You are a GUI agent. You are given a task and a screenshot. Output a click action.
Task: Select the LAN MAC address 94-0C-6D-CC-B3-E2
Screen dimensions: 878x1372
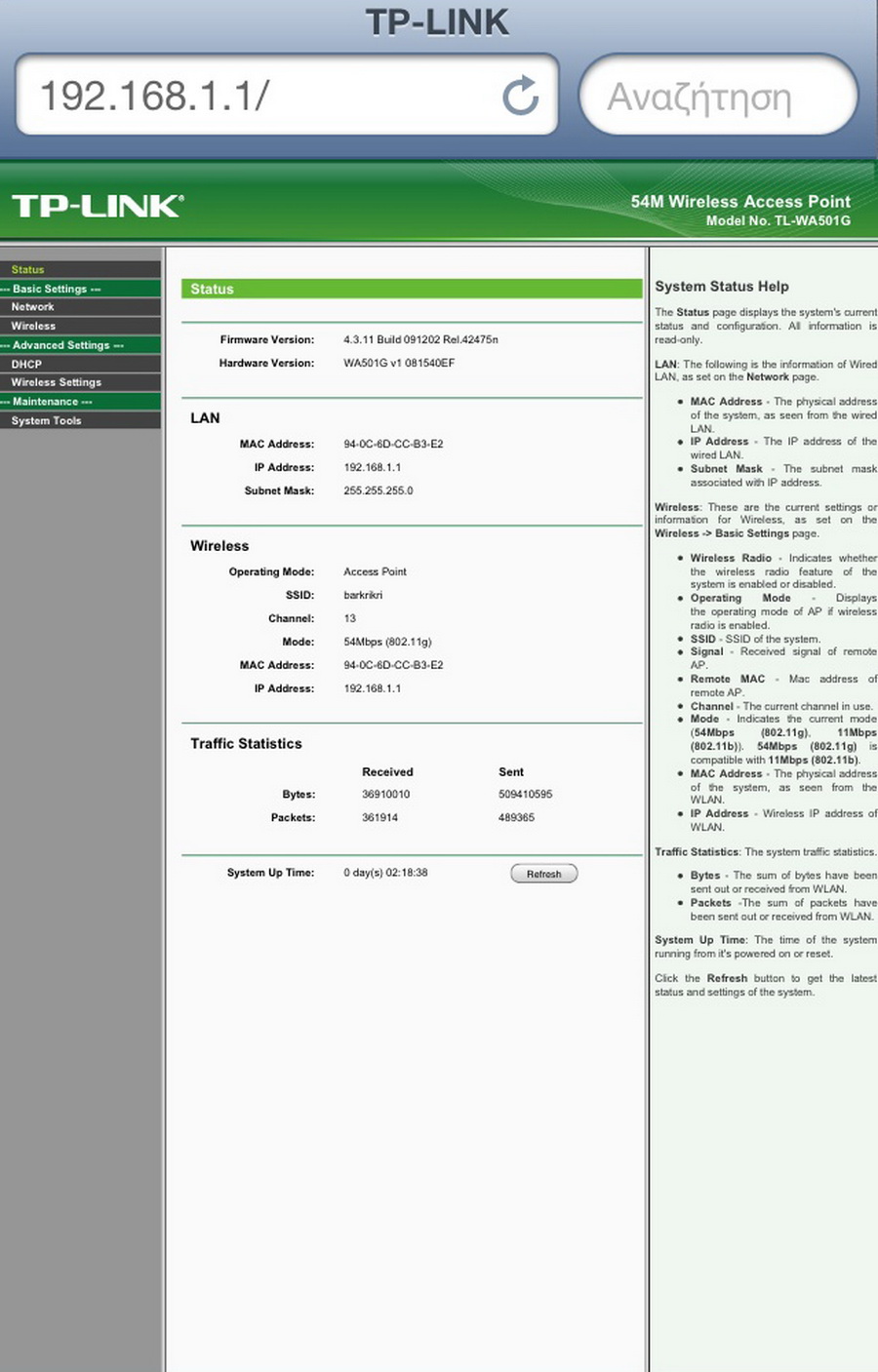click(x=393, y=444)
